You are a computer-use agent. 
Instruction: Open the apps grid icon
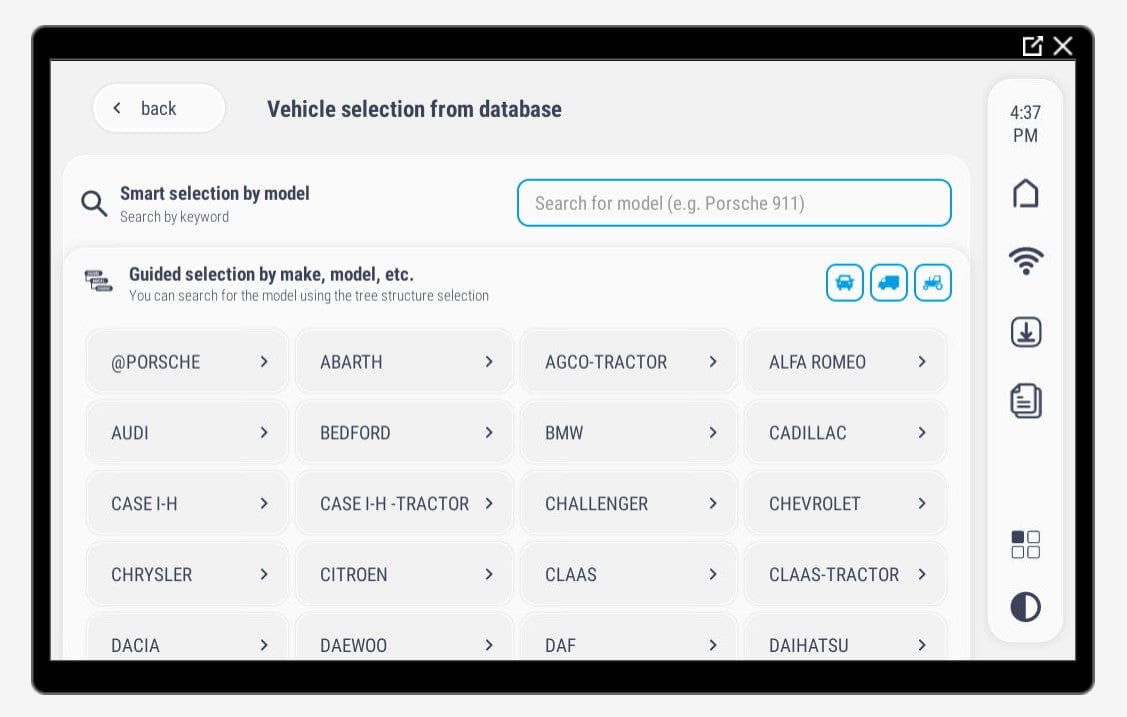coord(1025,545)
